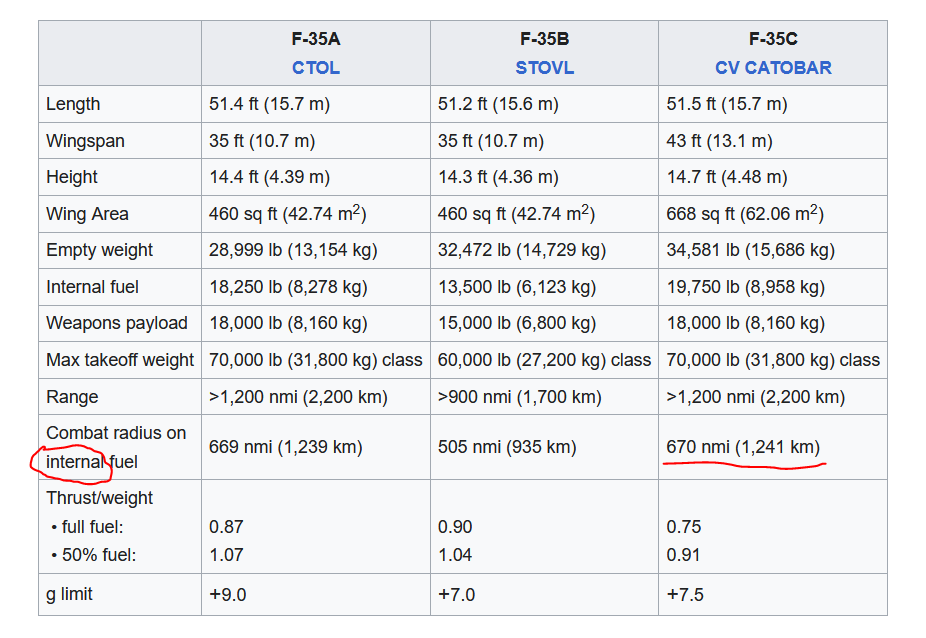Click the empty weight 34,581 lb (15,686 kg)
Screen dimensions: 926x638
click(751, 250)
